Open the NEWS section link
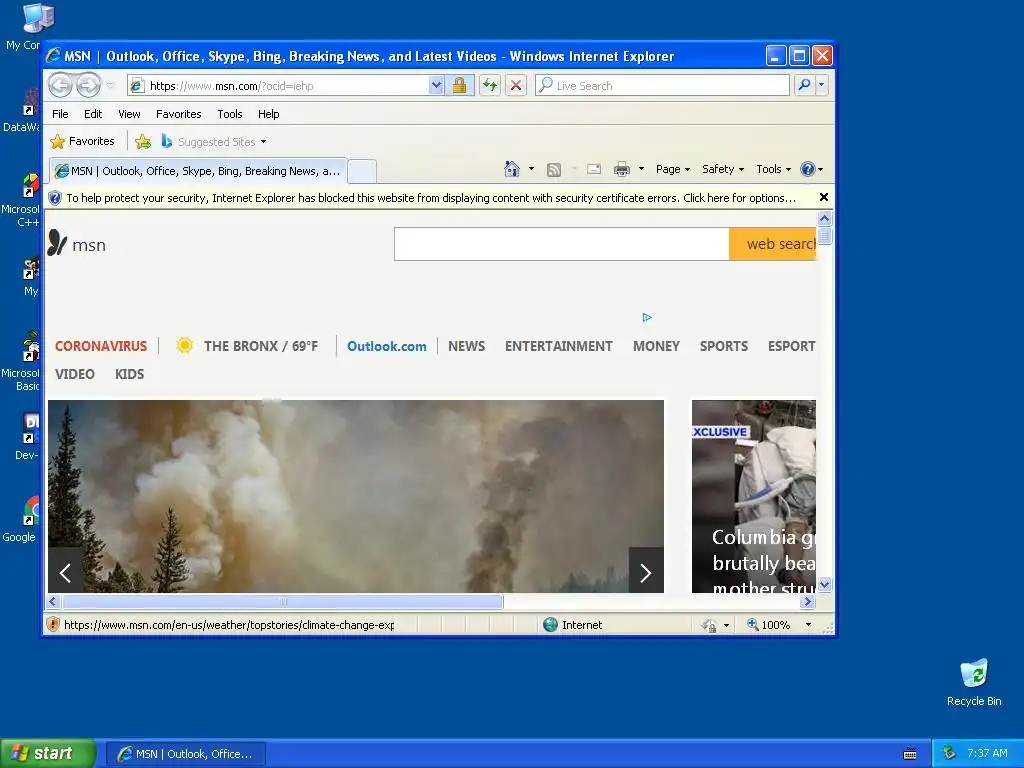Viewport: 1024px width, 768px height. point(466,346)
